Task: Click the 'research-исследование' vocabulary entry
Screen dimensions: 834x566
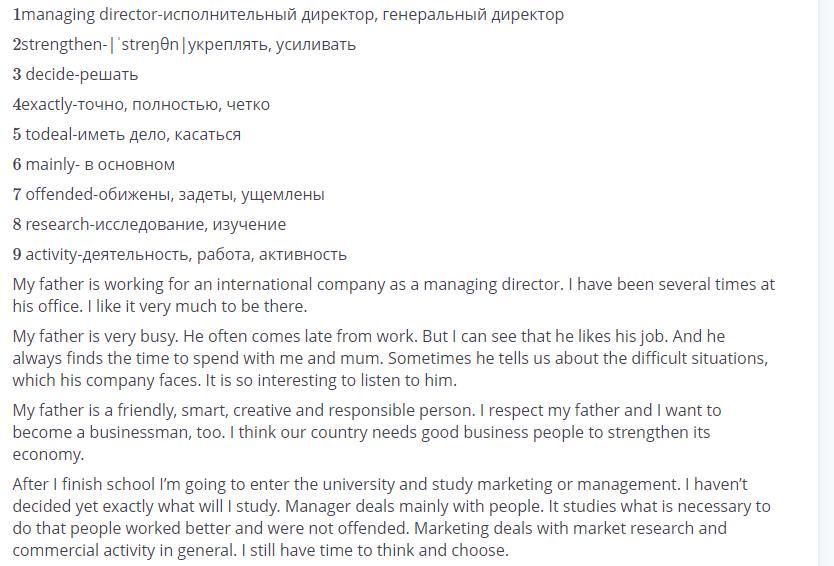Action: click(149, 224)
